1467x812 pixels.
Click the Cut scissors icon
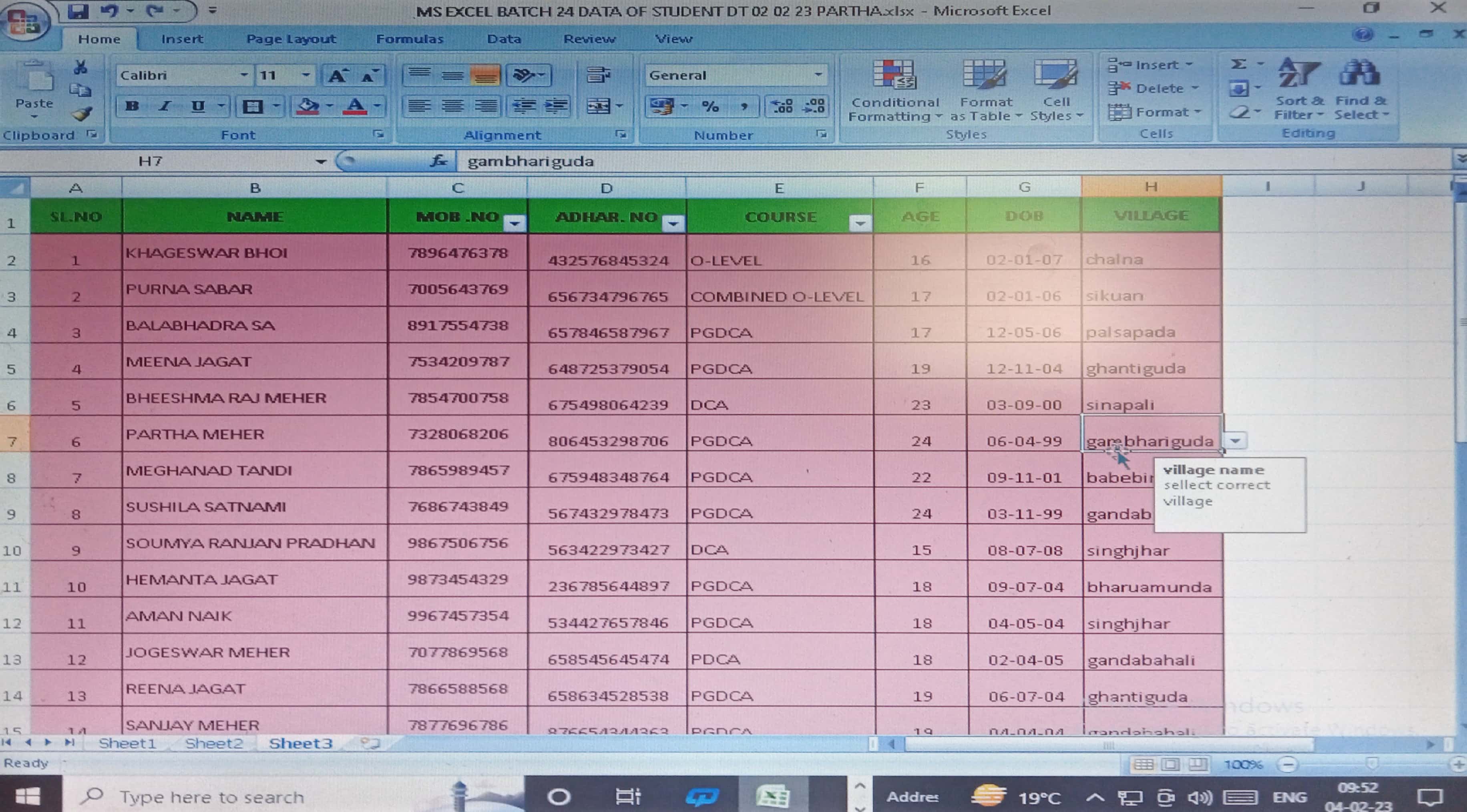80,68
